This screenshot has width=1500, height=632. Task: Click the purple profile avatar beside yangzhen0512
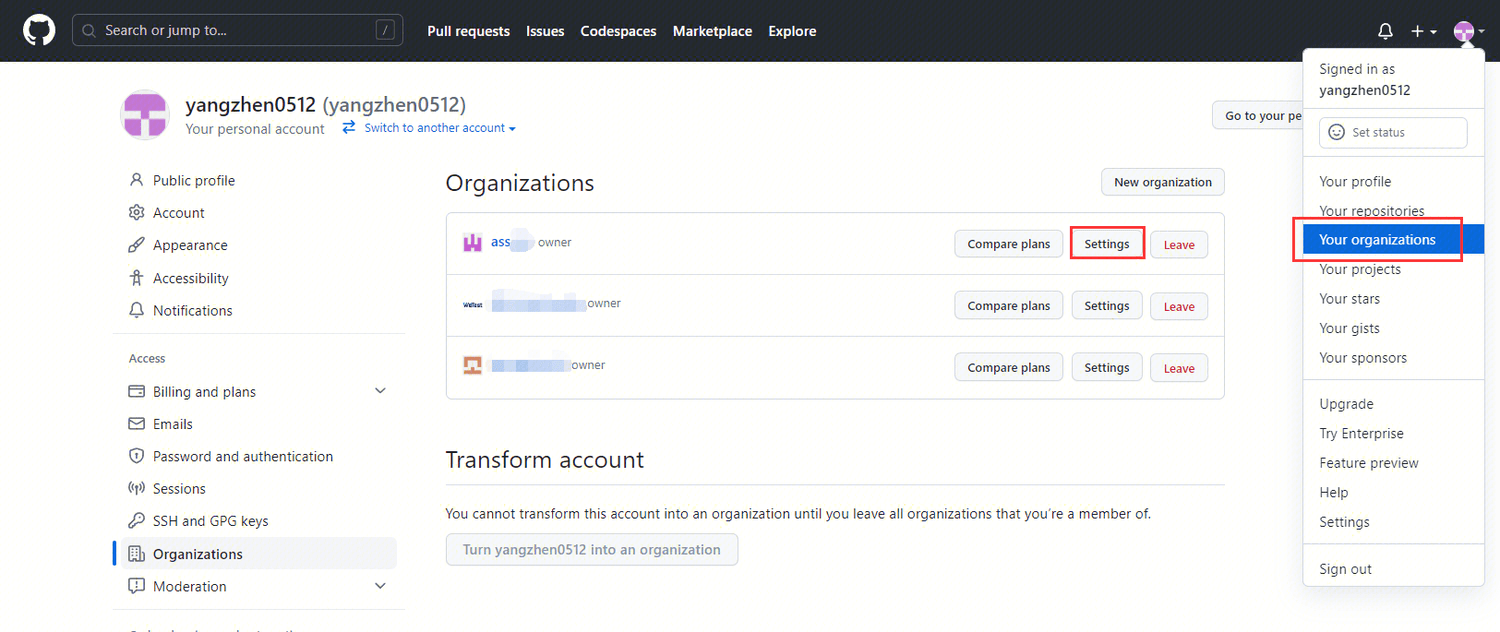[145, 114]
